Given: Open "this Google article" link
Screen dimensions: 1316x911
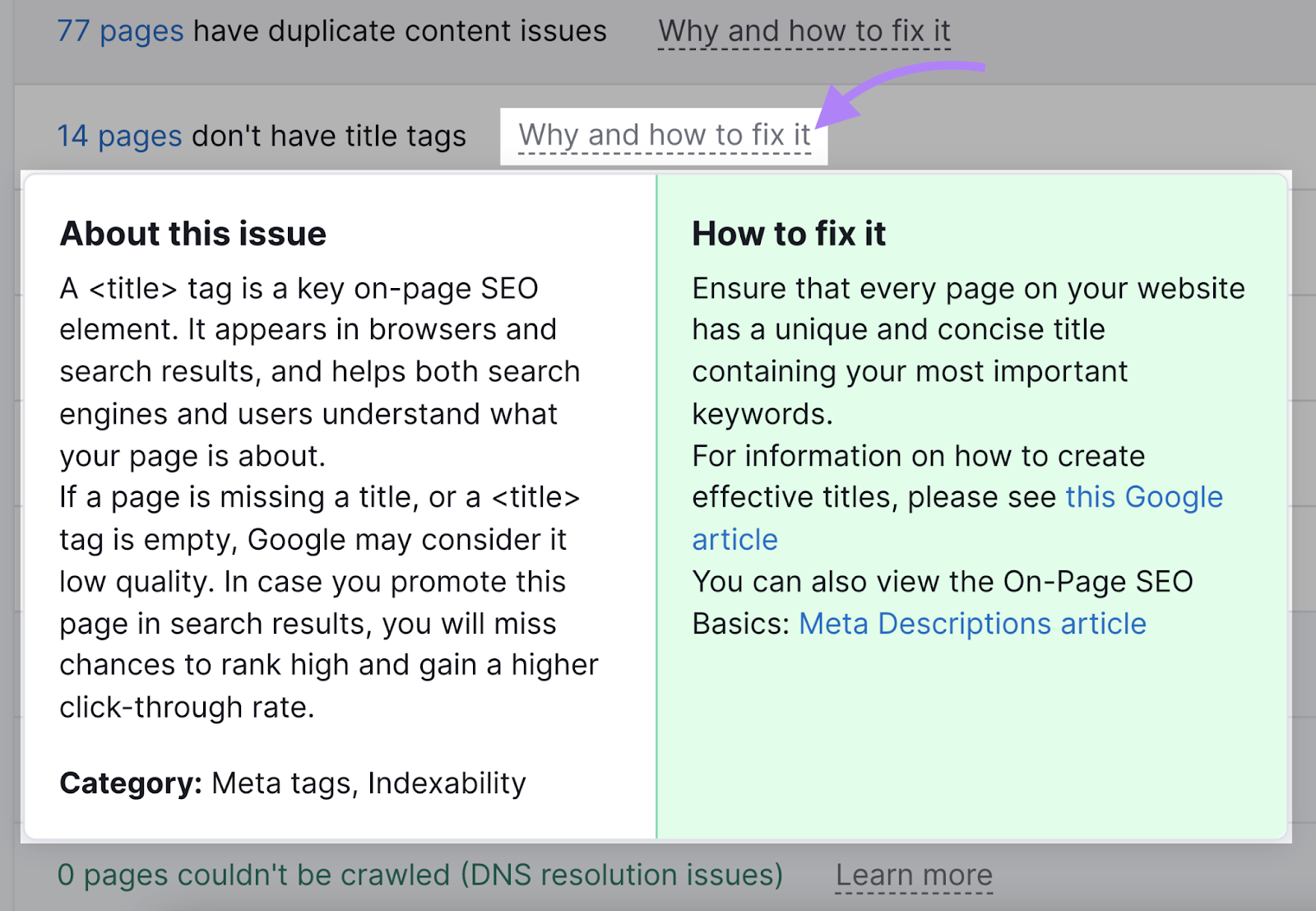Looking at the screenshot, I should click(x=1143, y=497).
